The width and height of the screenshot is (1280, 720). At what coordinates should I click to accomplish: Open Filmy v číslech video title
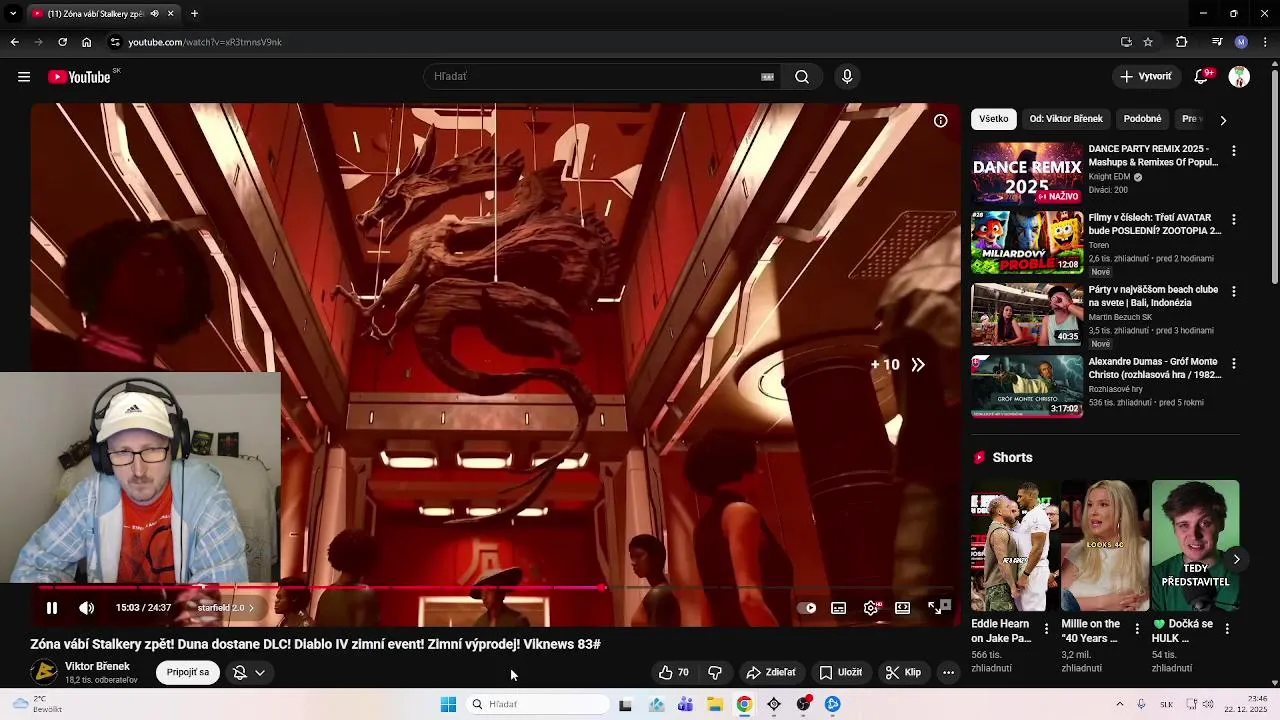coord(1155,224)
